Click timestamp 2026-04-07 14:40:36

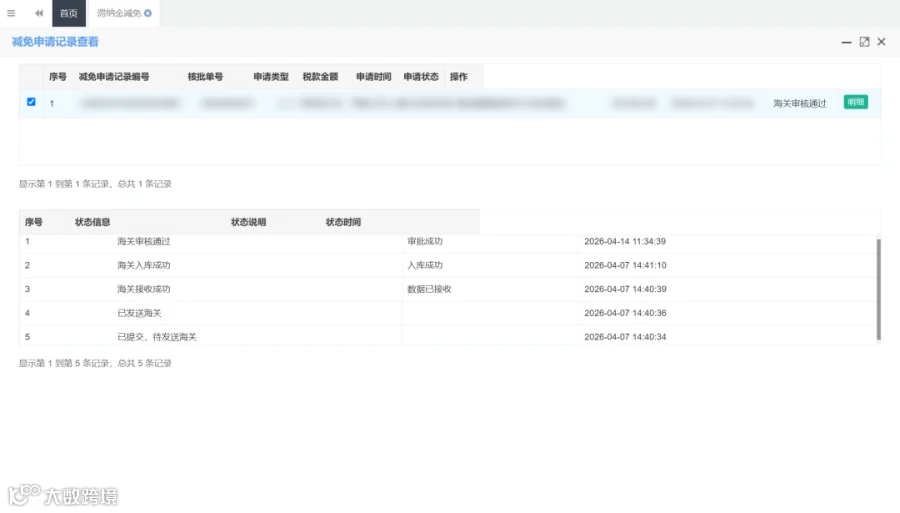pyautogui.click(x=625, y=313)
